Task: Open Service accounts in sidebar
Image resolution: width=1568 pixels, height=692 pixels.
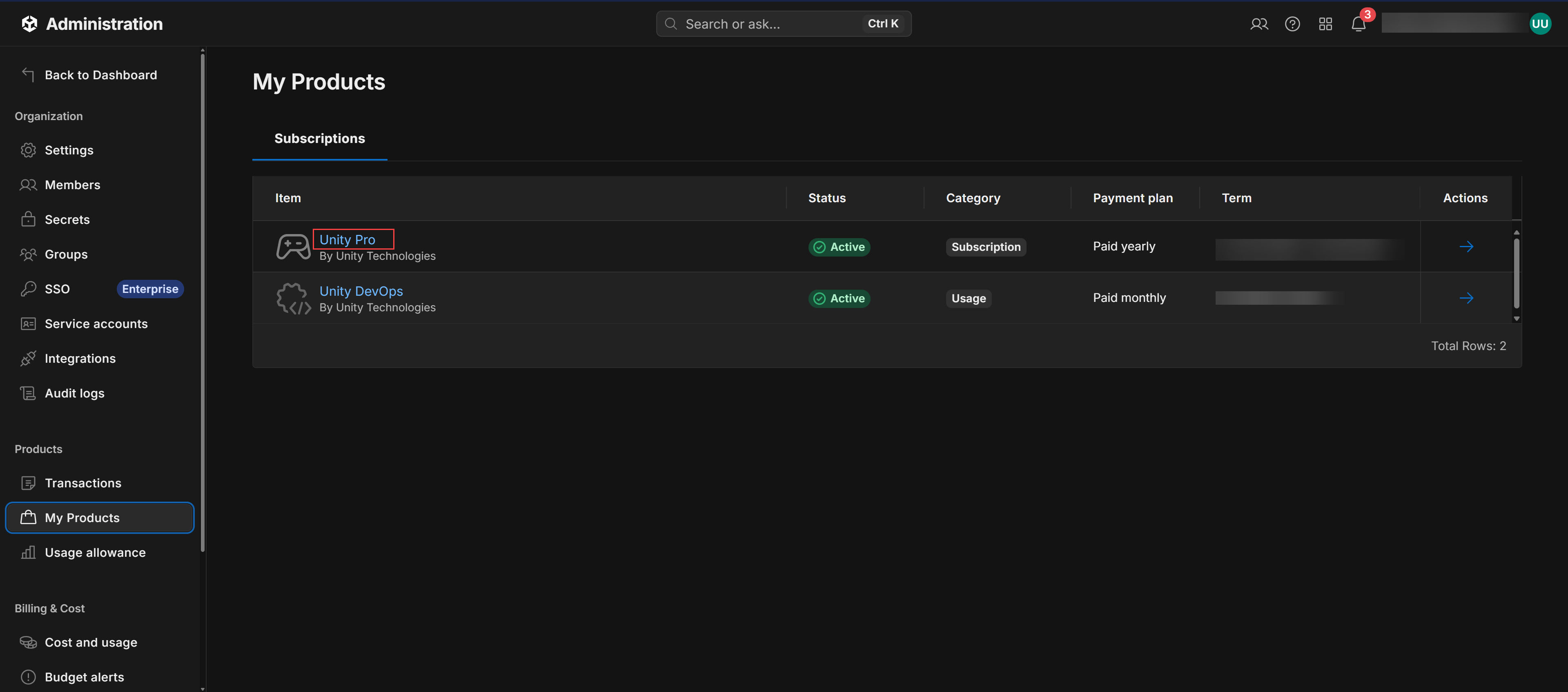Action: click(x=100, y=324)
